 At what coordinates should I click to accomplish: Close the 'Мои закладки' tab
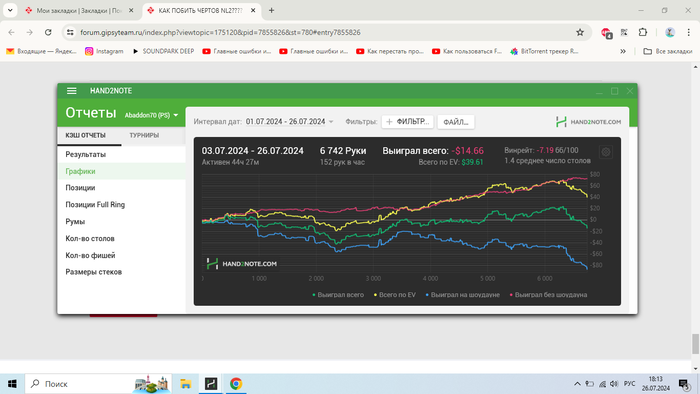tap(131, 10)
